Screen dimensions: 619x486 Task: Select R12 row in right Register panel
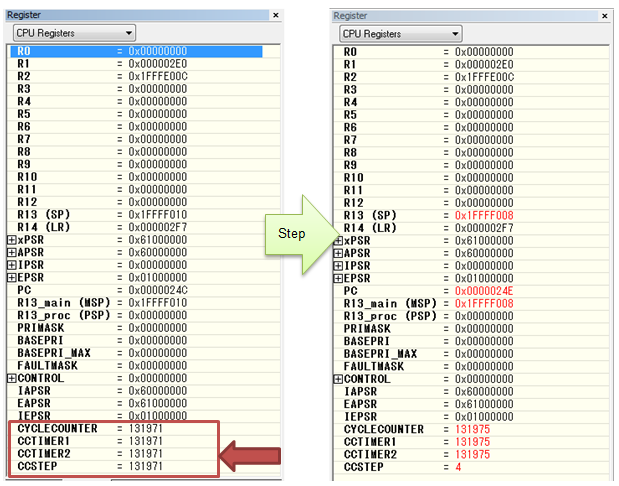(x=471, y=203)
